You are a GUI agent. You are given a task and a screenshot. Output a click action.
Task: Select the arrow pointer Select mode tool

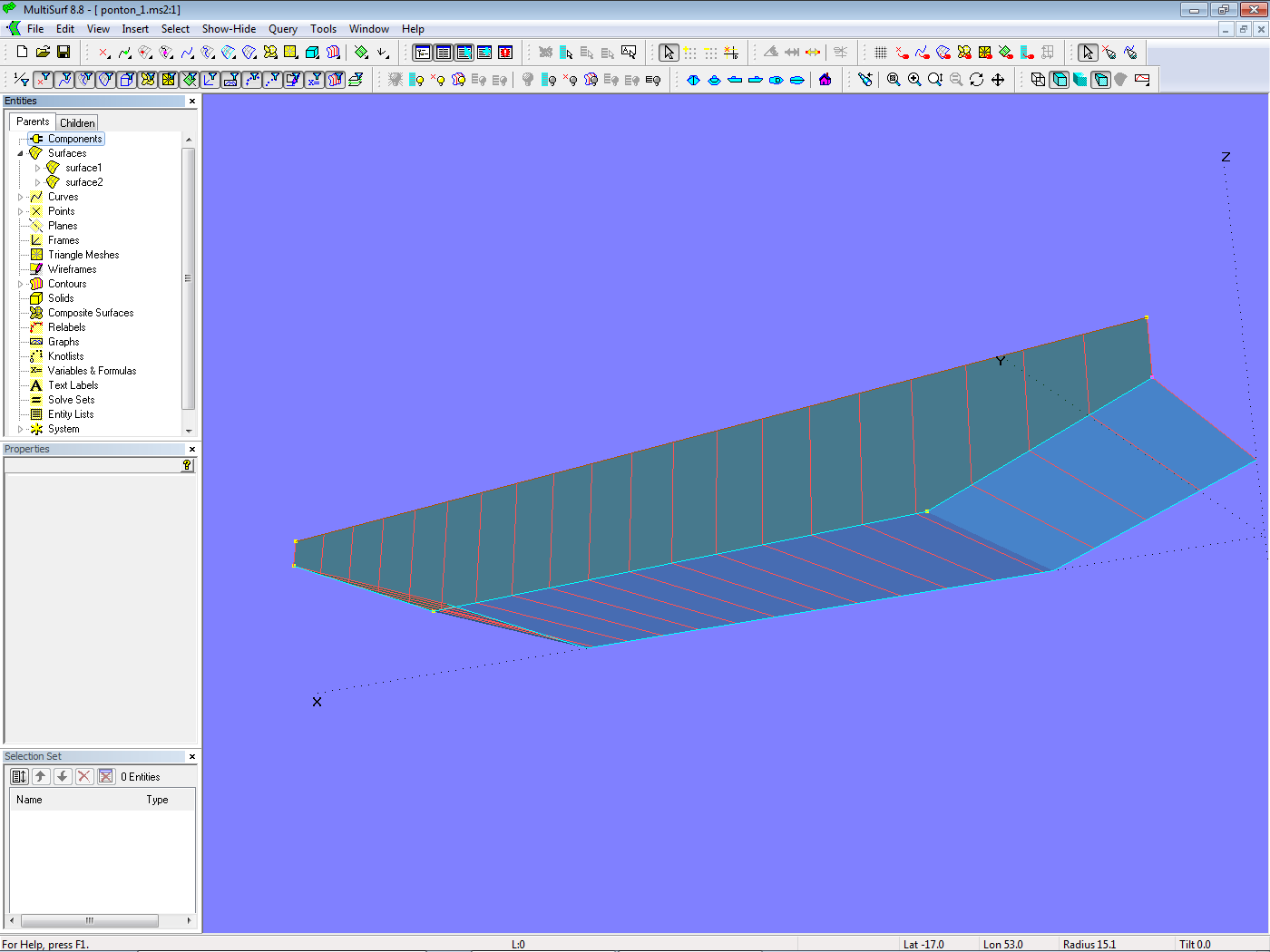click(x=669, y=53)
